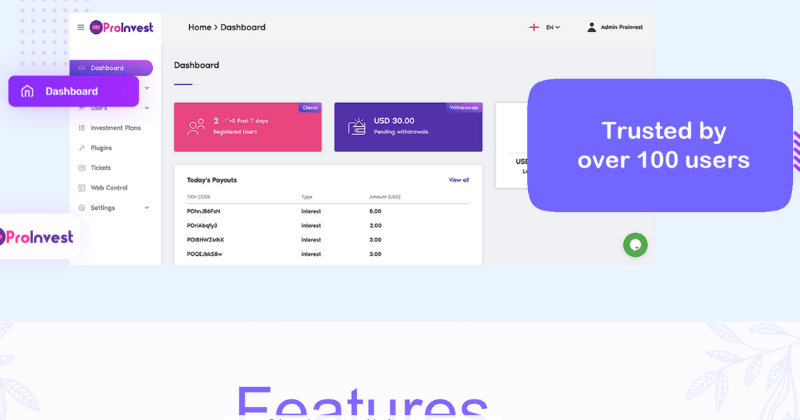Open Investment Plans menu item

point(115,128)
